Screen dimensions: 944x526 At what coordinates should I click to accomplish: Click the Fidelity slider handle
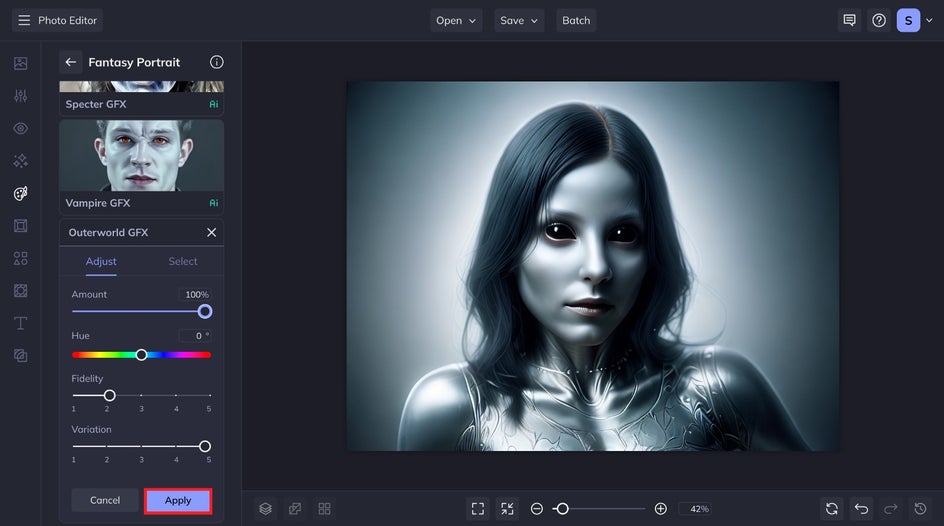click(110, 395)
